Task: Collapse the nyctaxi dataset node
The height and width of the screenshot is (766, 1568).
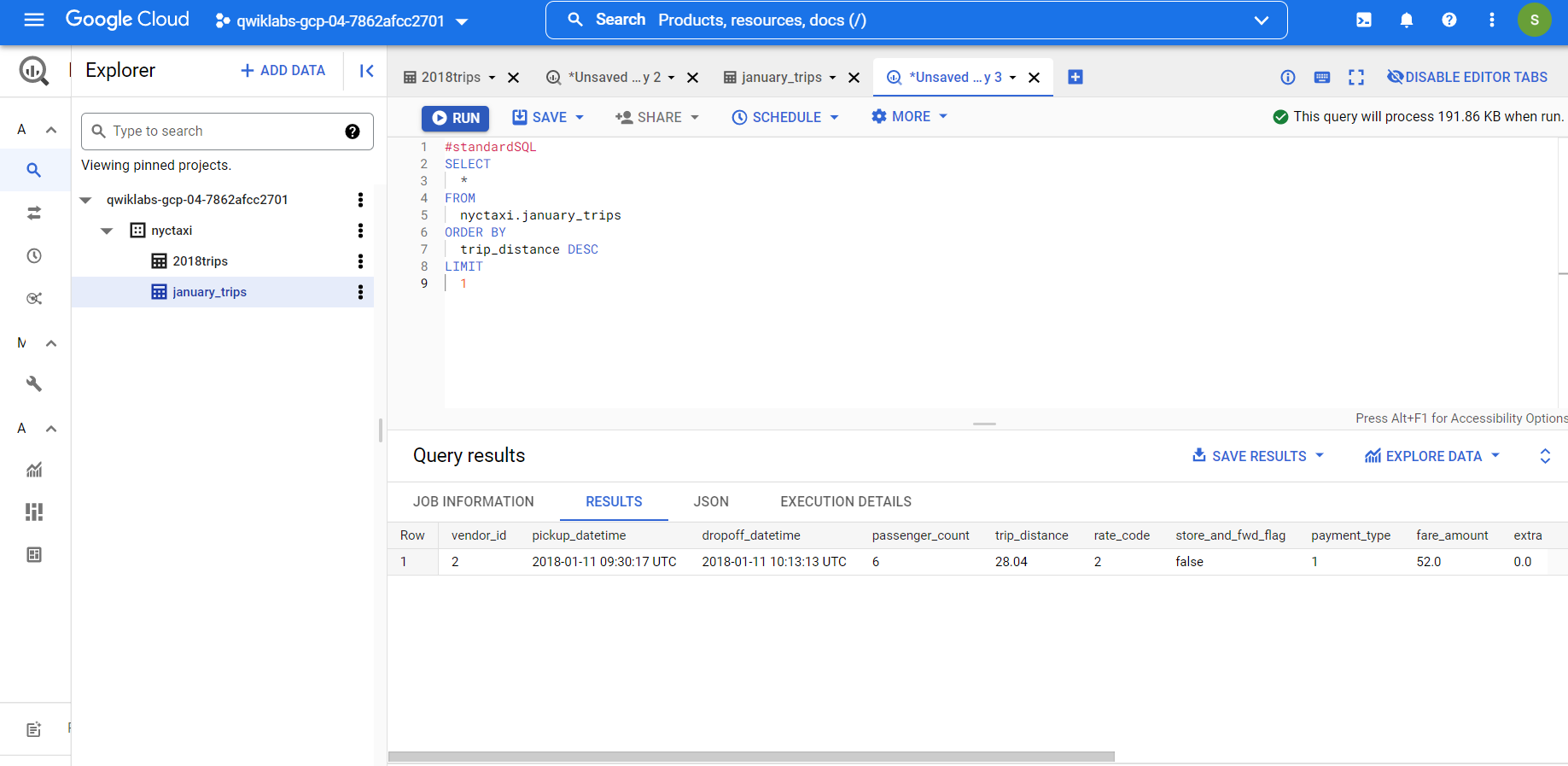Action: coord(107,231)
